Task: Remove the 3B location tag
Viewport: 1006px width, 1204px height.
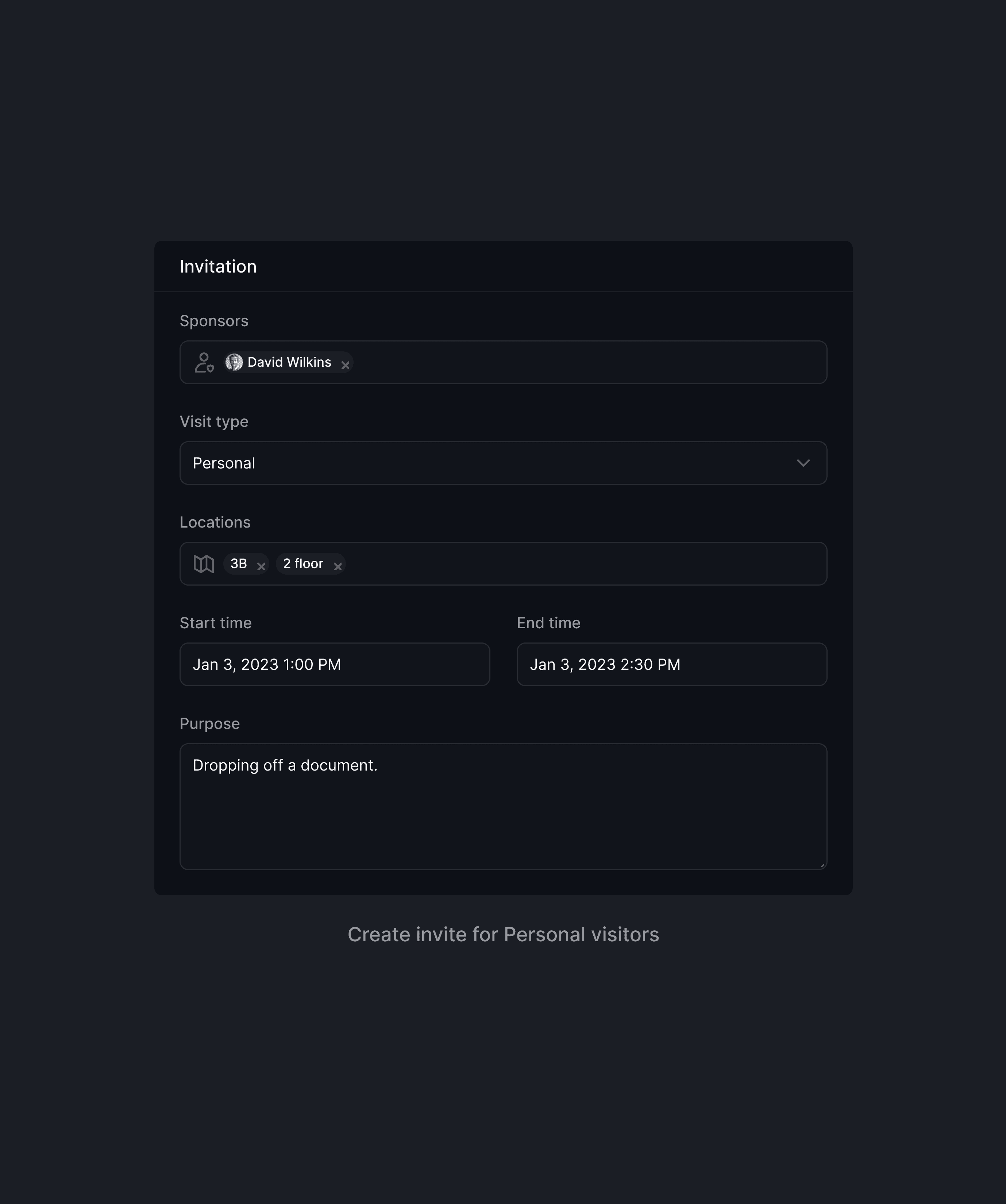Action: click(x=261, y=567)
